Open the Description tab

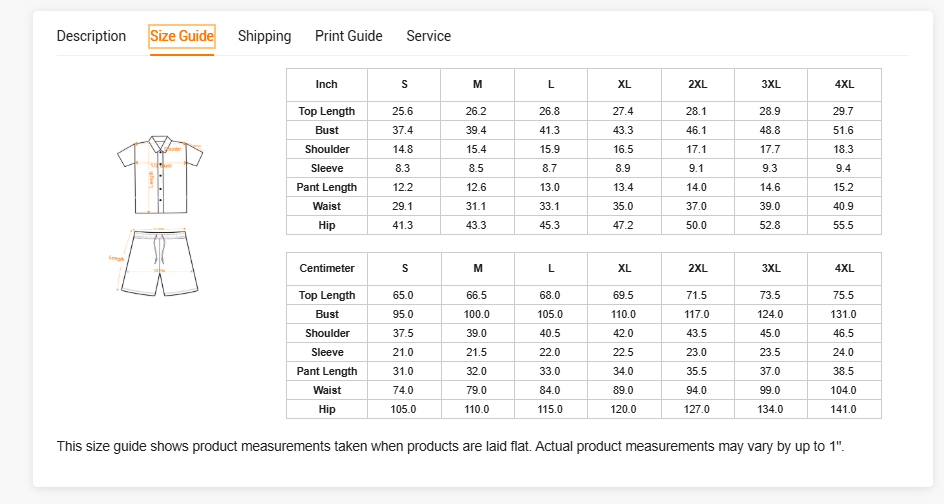click(x=91, y=36)
